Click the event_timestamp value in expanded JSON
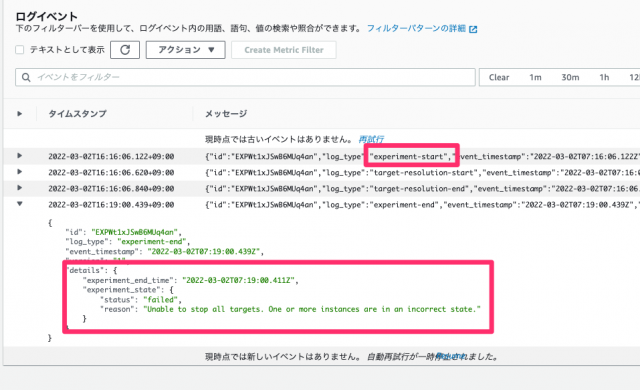640x390 pixels. 205,251
